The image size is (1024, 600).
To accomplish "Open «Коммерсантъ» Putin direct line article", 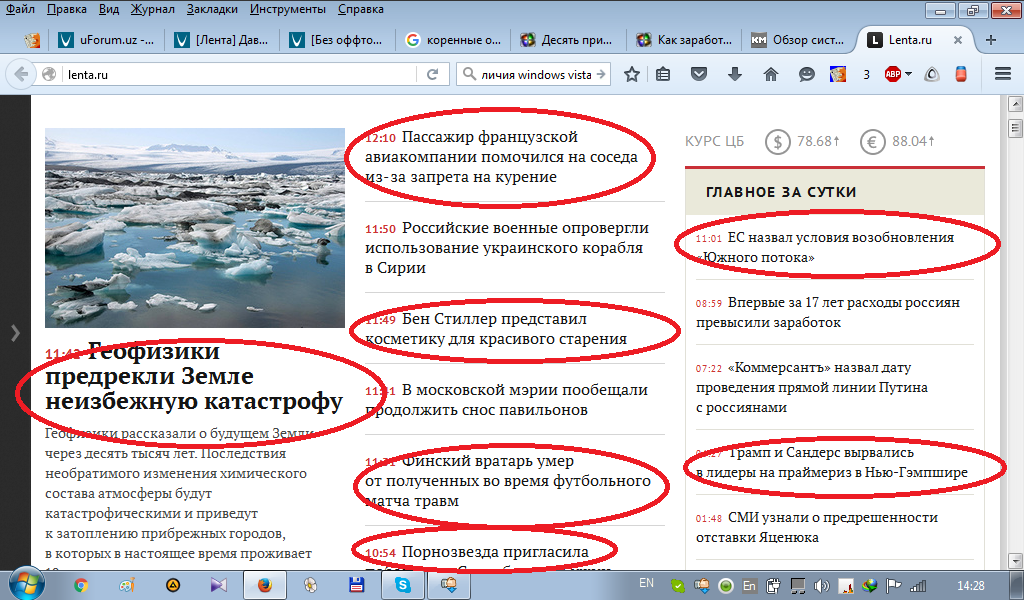I will [812, 387].
